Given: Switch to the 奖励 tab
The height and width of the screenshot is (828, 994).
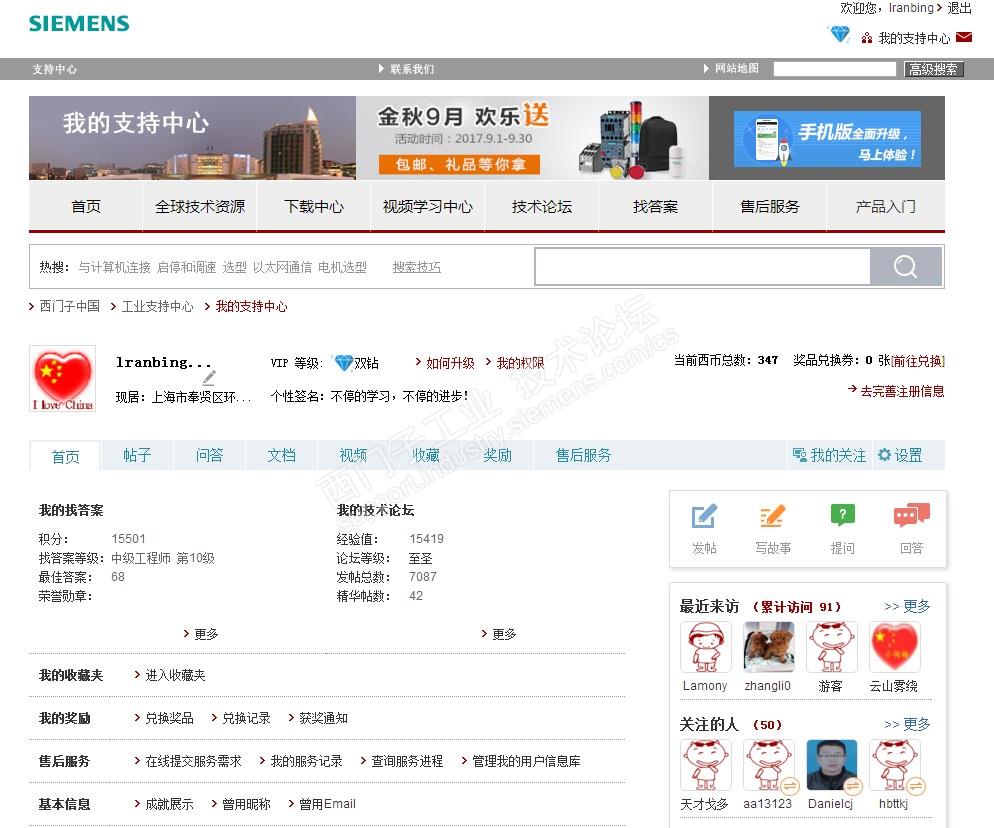Looking at the screenshot, I should (497, 455).
